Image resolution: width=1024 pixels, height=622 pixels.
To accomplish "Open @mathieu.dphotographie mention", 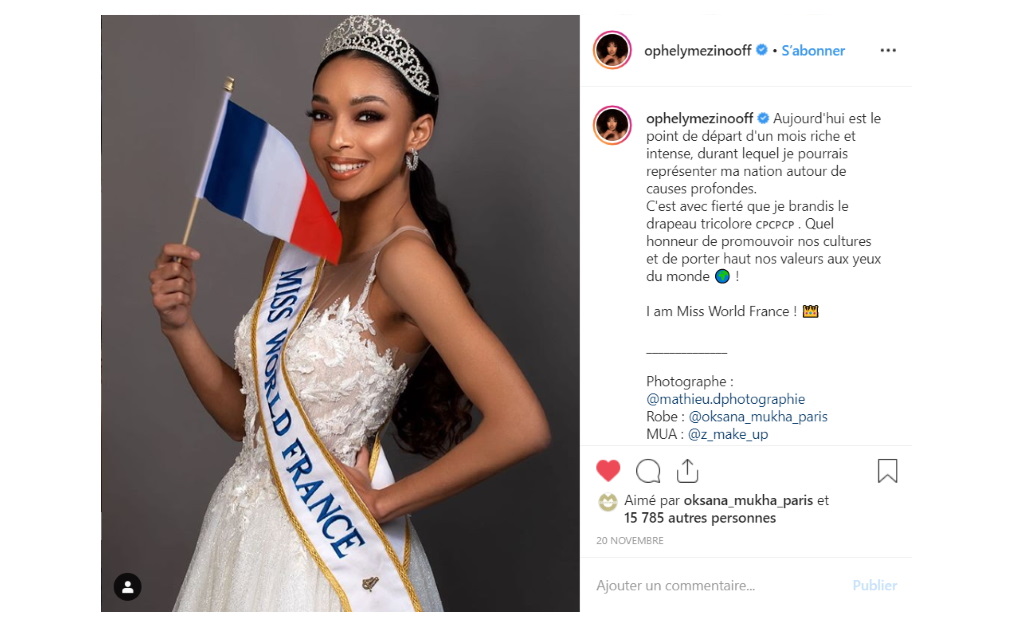I will [x=726, y=399].
